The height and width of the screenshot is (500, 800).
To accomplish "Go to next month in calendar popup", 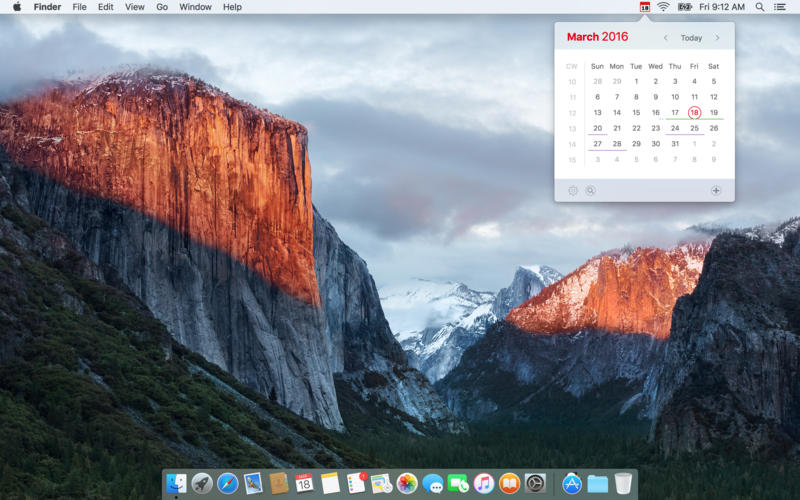I will click(x=717, y=38).
